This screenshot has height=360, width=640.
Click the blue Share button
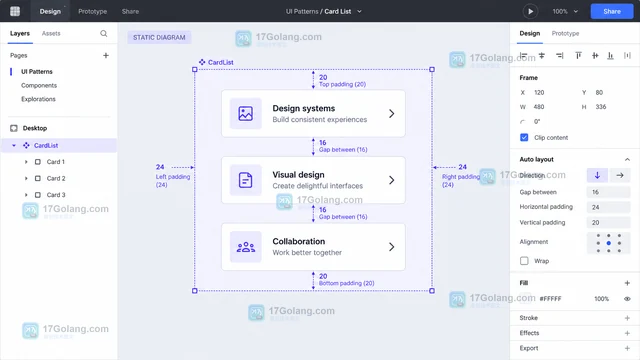[612, 11]
